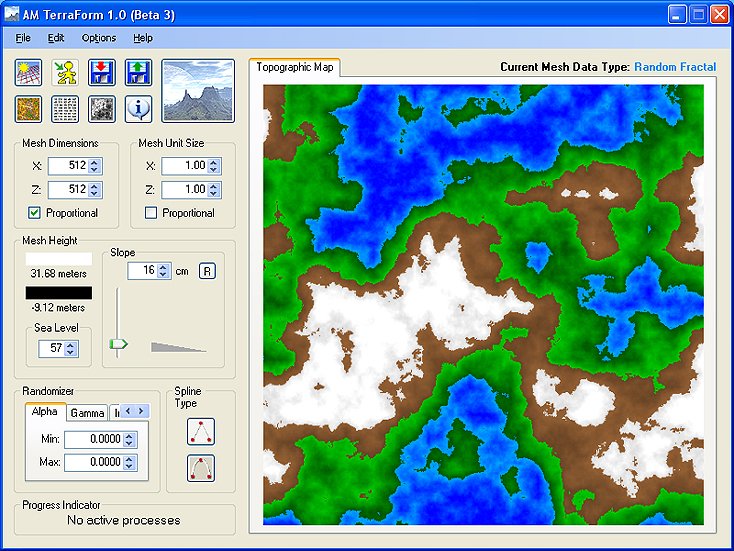Open the File menu
Viewport: 734px width, 551px height.
23,38
